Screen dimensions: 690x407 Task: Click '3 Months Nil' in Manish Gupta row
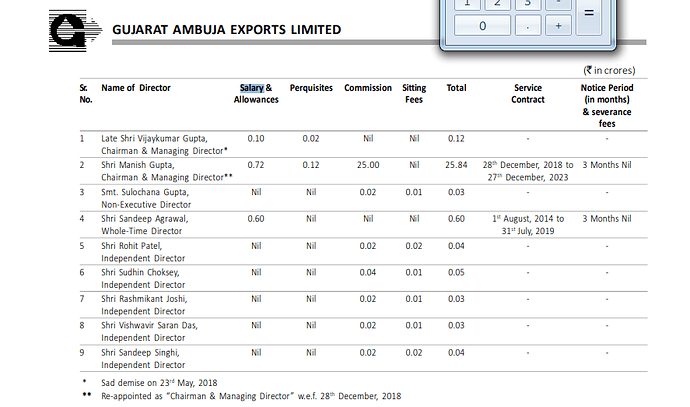pyautogui.click(x=607, y=165)
